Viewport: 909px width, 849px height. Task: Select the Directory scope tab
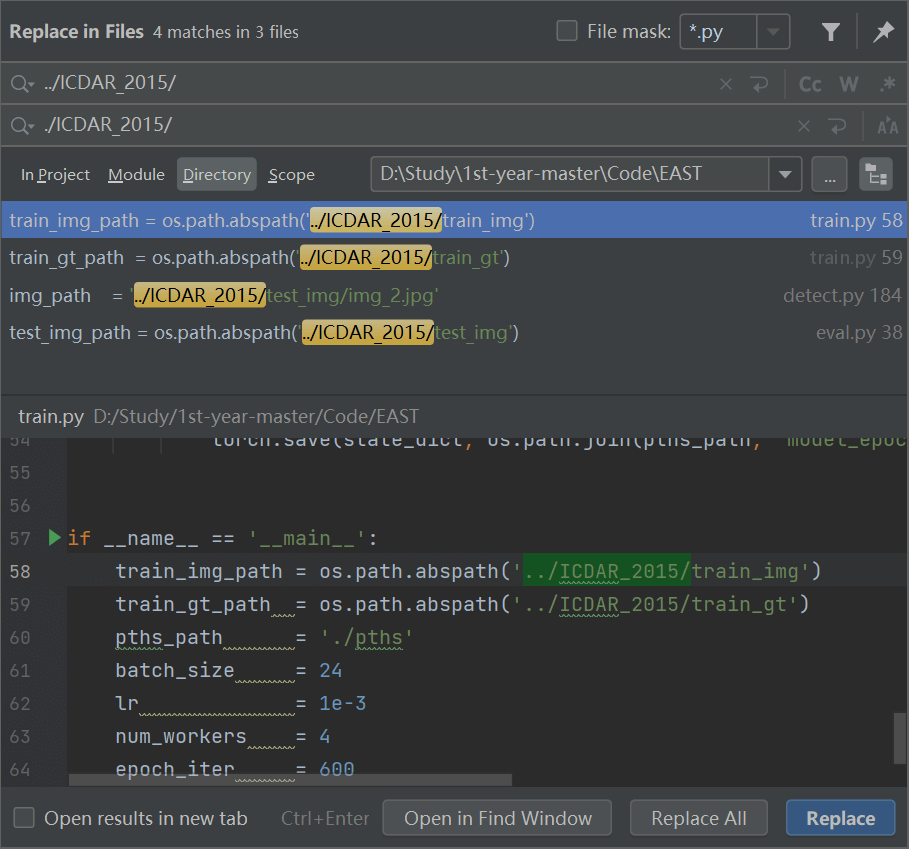coord(217,174)
